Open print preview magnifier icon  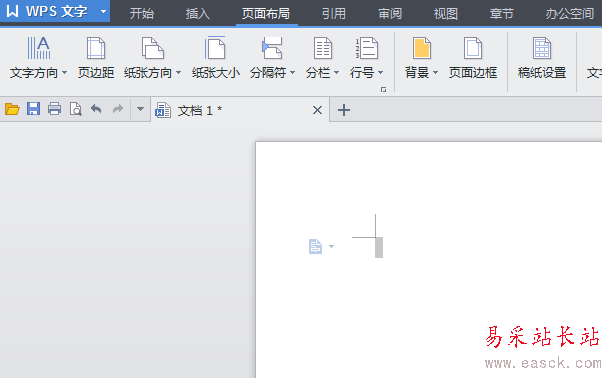tap(76, 109)
